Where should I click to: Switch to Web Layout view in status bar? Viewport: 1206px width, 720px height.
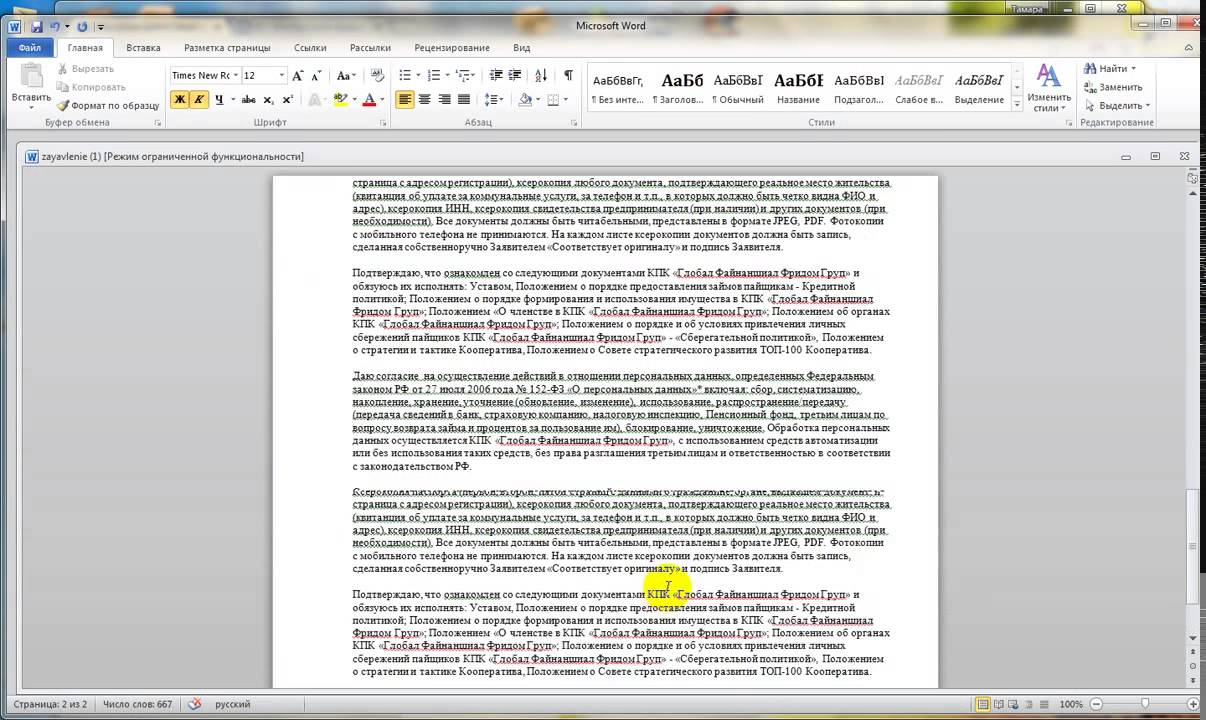click(x=1015, y=704)
